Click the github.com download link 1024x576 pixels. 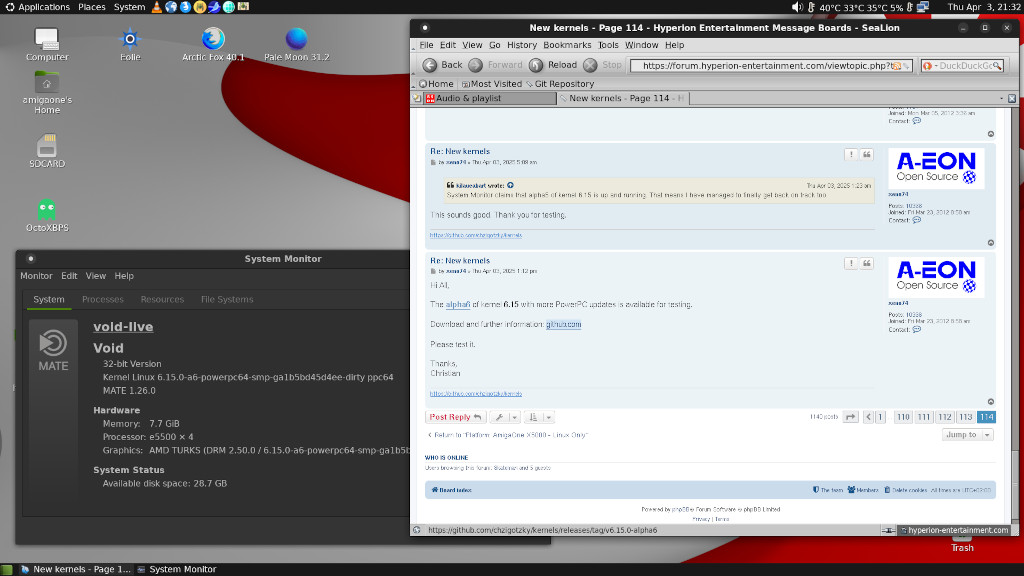564,325
